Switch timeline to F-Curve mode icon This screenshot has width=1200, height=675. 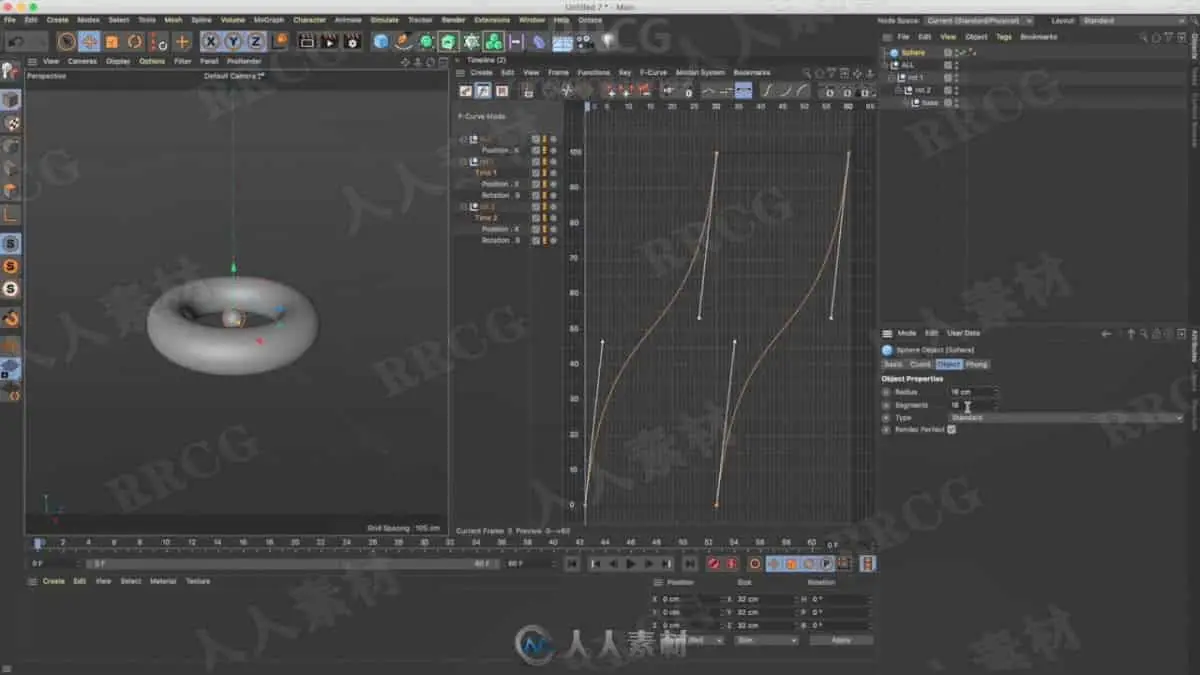click(x=483, y=90)
